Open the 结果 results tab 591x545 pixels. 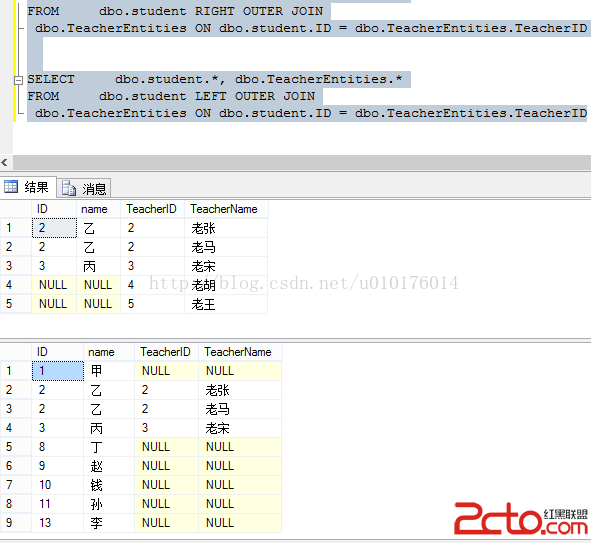pos(28,187)
